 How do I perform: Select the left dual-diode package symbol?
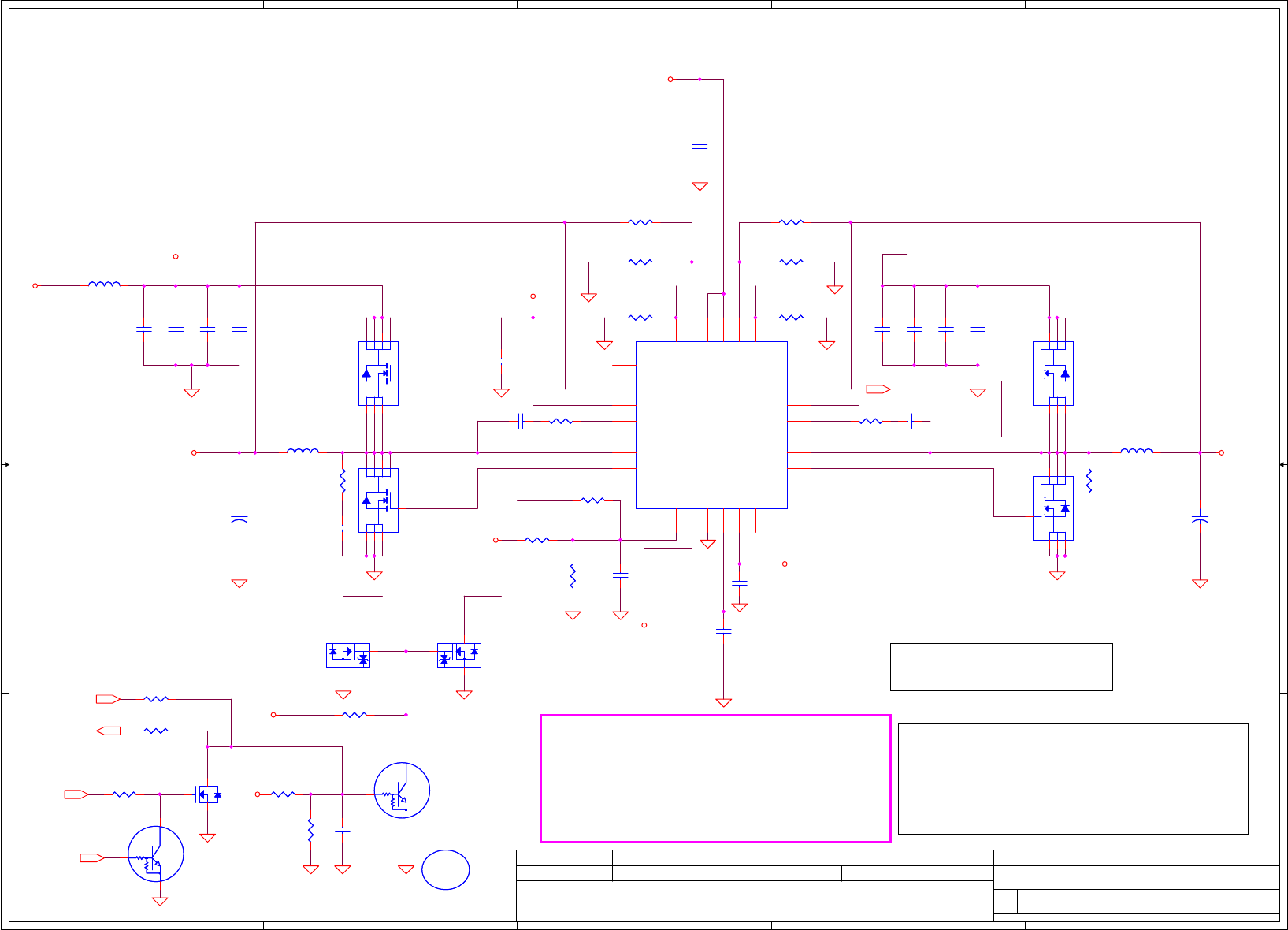coord(348,655)
